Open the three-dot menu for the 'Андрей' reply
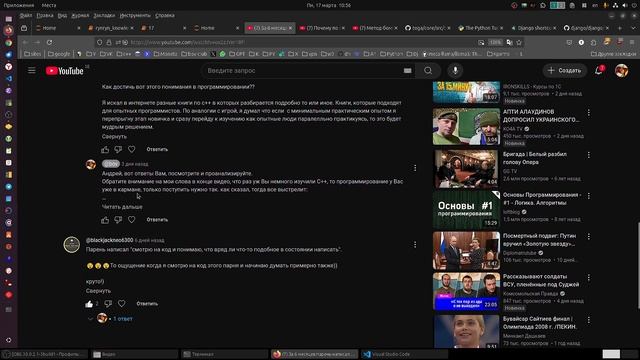The image size is (640, 360). click(415, 168)
